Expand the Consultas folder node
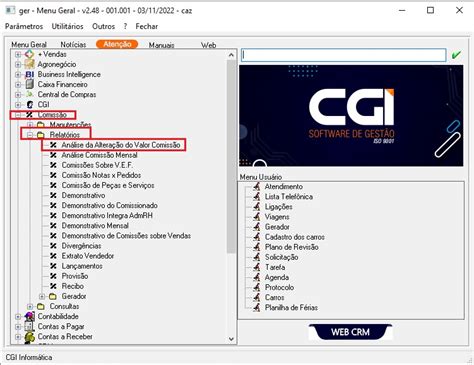474x365 pixels. click(x=30, y=306)
